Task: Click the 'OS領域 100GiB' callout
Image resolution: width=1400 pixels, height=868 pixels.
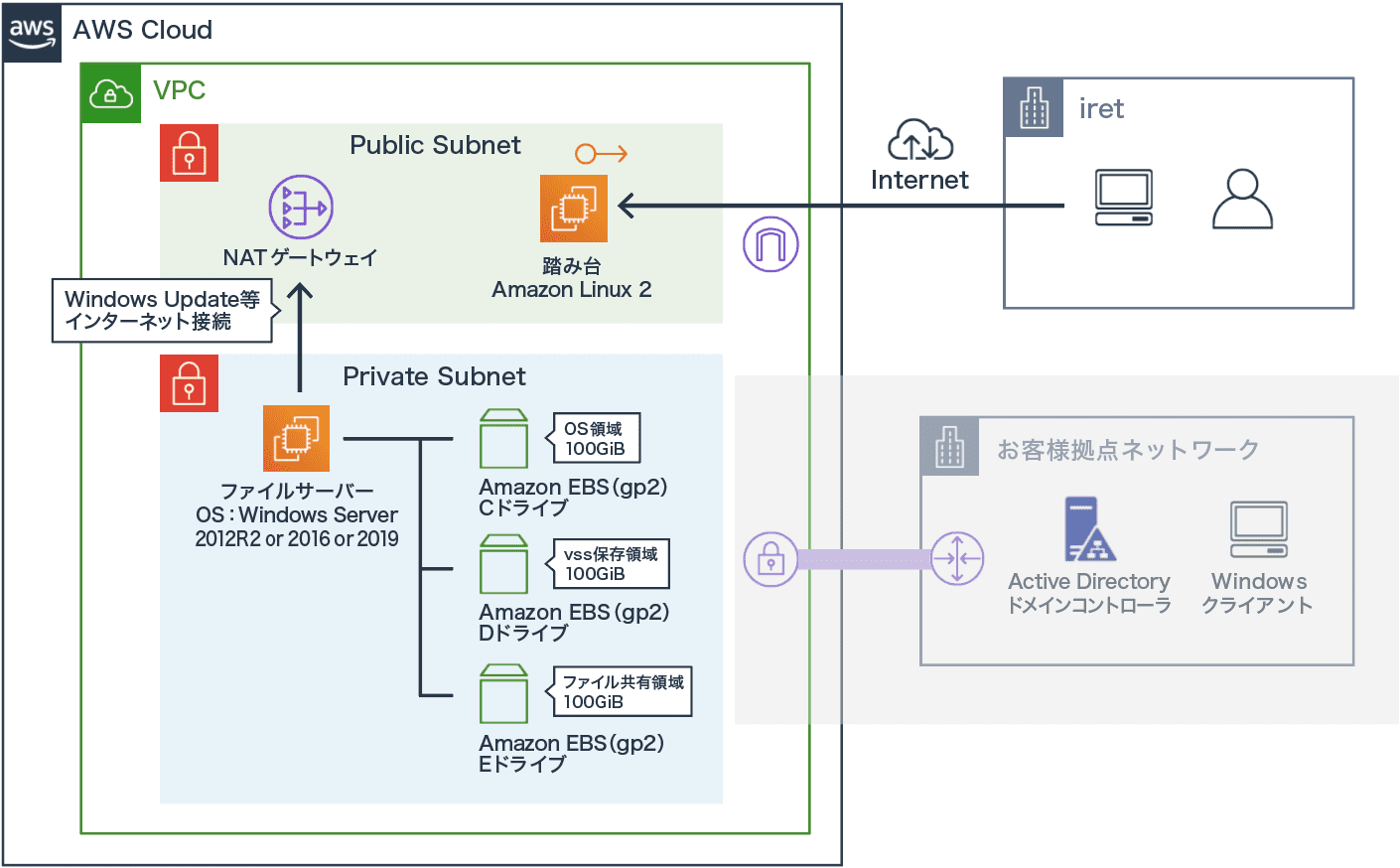Action: [593, 438]
